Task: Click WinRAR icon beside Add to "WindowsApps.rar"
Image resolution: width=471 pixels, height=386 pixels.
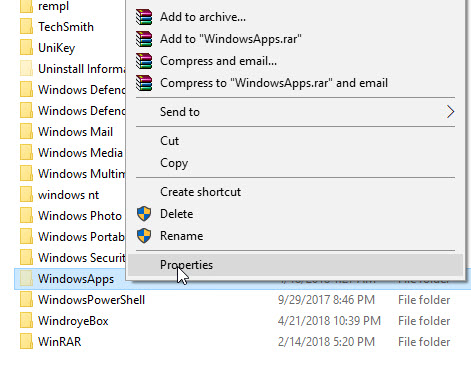Action: [144, 39]
